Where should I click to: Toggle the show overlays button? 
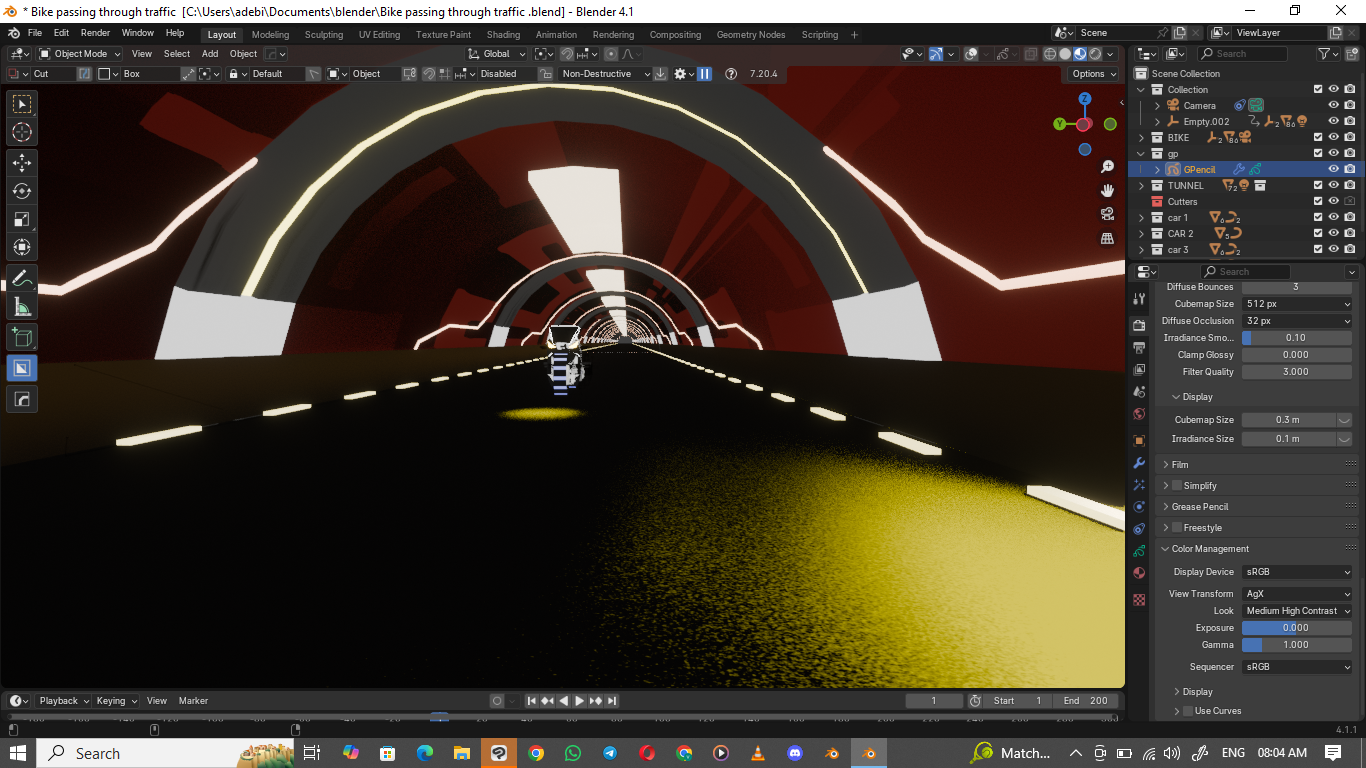coord(972,54)
